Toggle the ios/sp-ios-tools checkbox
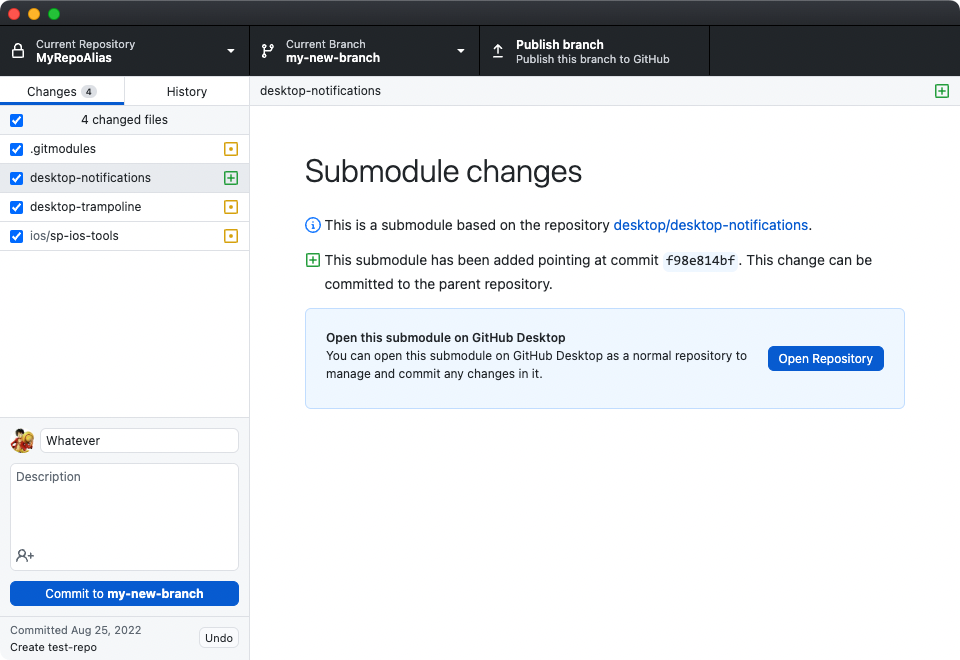This screenshot has width=960, height=660. [x=16, y=236]
